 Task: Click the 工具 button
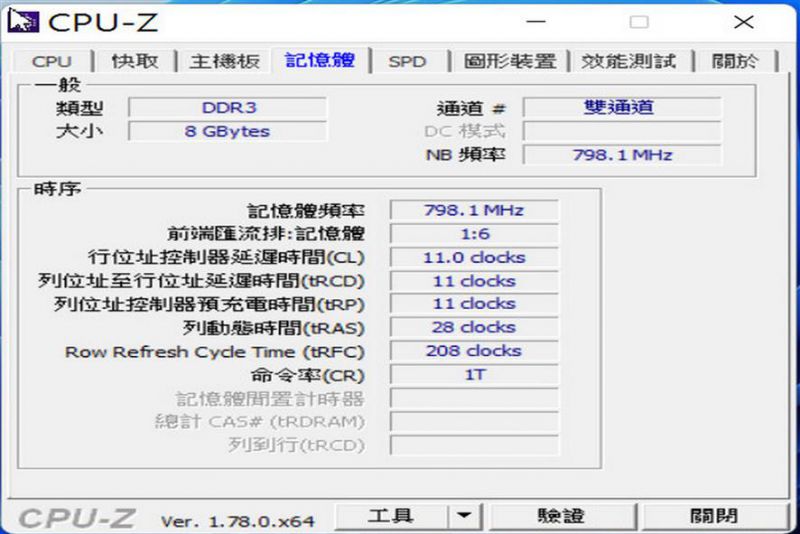coord(391,516)
